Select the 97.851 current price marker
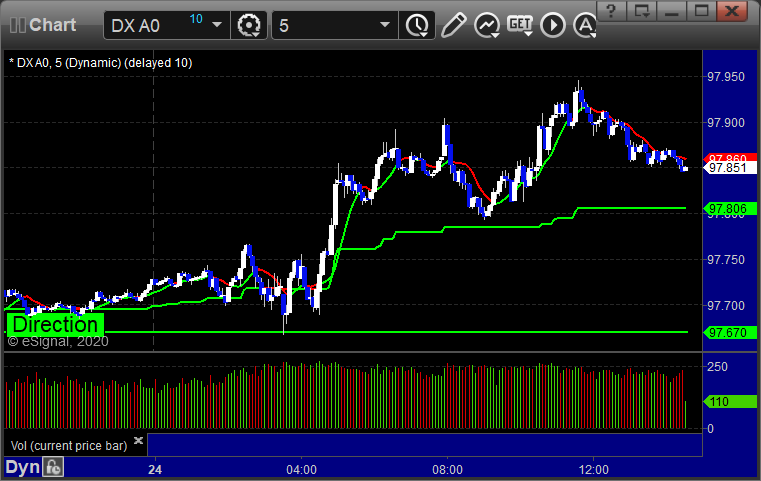 point(730,168)
